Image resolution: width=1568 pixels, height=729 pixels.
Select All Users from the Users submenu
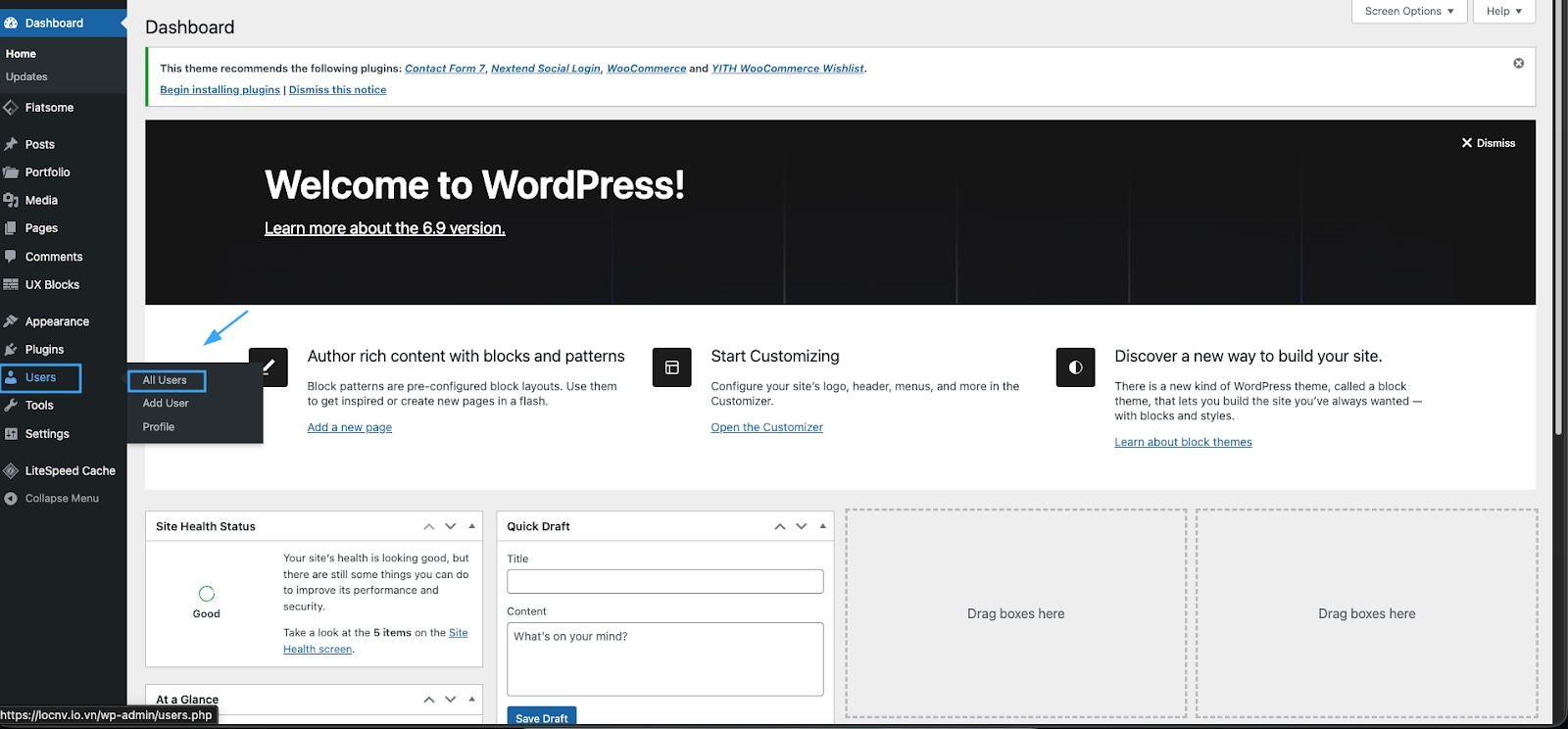[x=165, y=380]
